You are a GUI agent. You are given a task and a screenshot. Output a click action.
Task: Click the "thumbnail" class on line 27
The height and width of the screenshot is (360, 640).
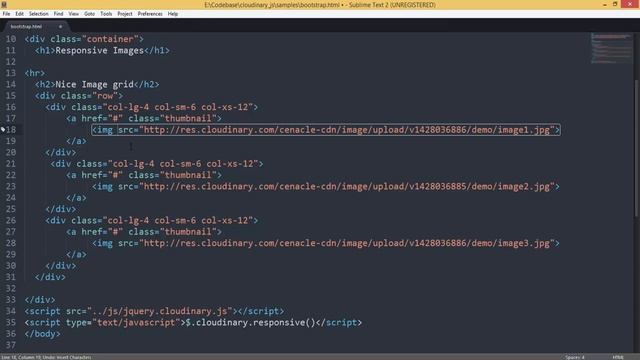click(x=188, y=232)
